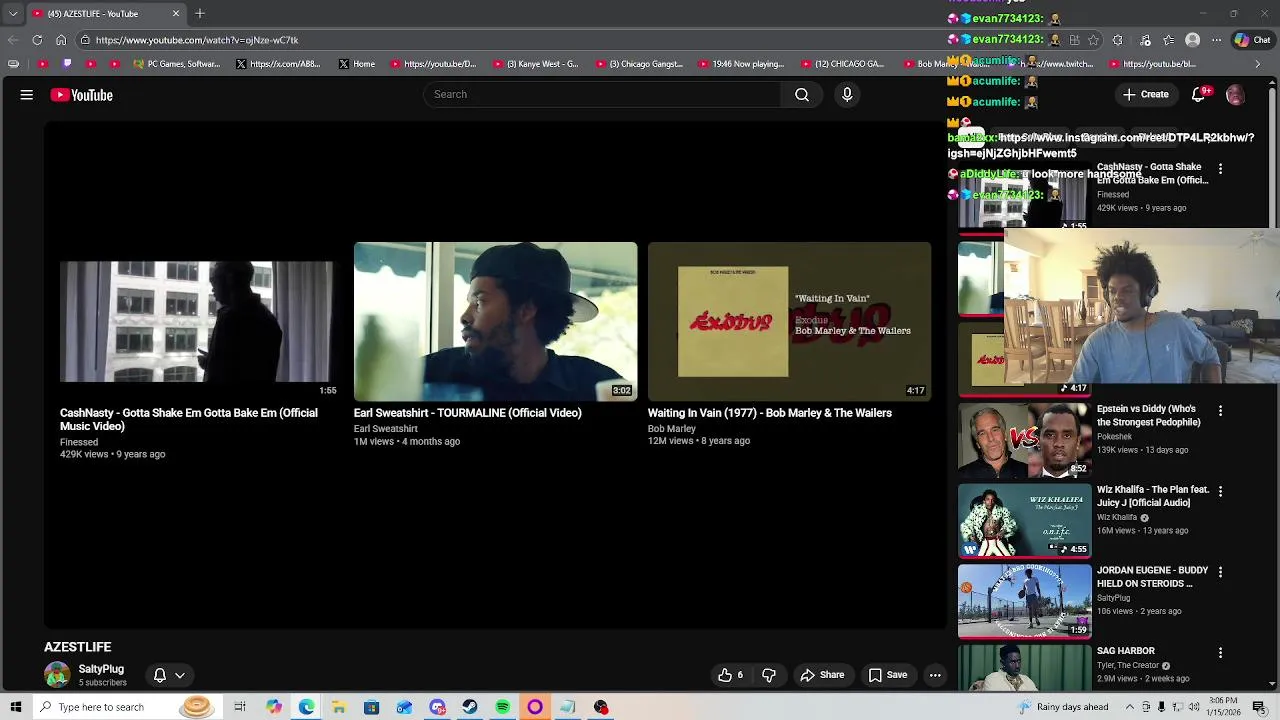This screenshot has width=1280, height=720.
Task: Open the Rainy days ahead weather widget
Action: coord(1062,707)
